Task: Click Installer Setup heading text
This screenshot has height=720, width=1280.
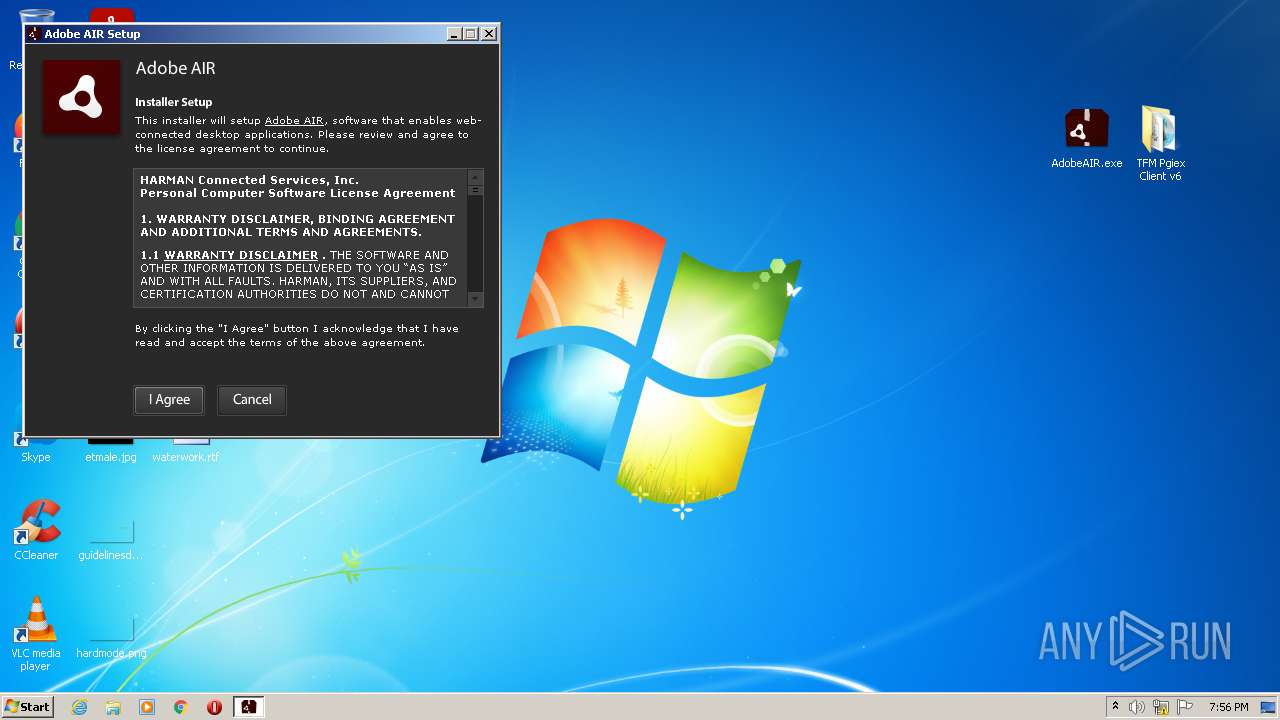Action: click(174, 102)
